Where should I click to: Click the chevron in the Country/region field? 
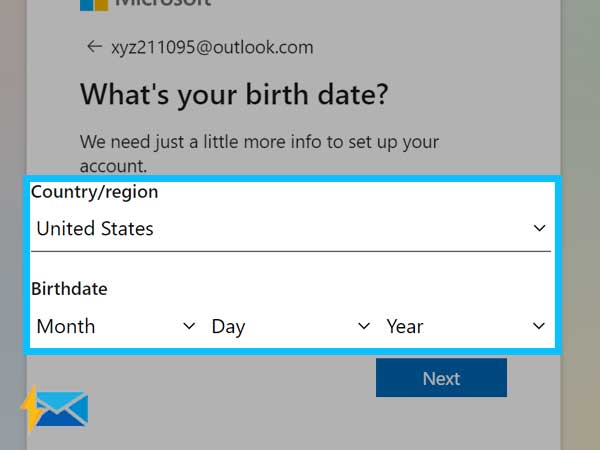(x=540, y=228)
